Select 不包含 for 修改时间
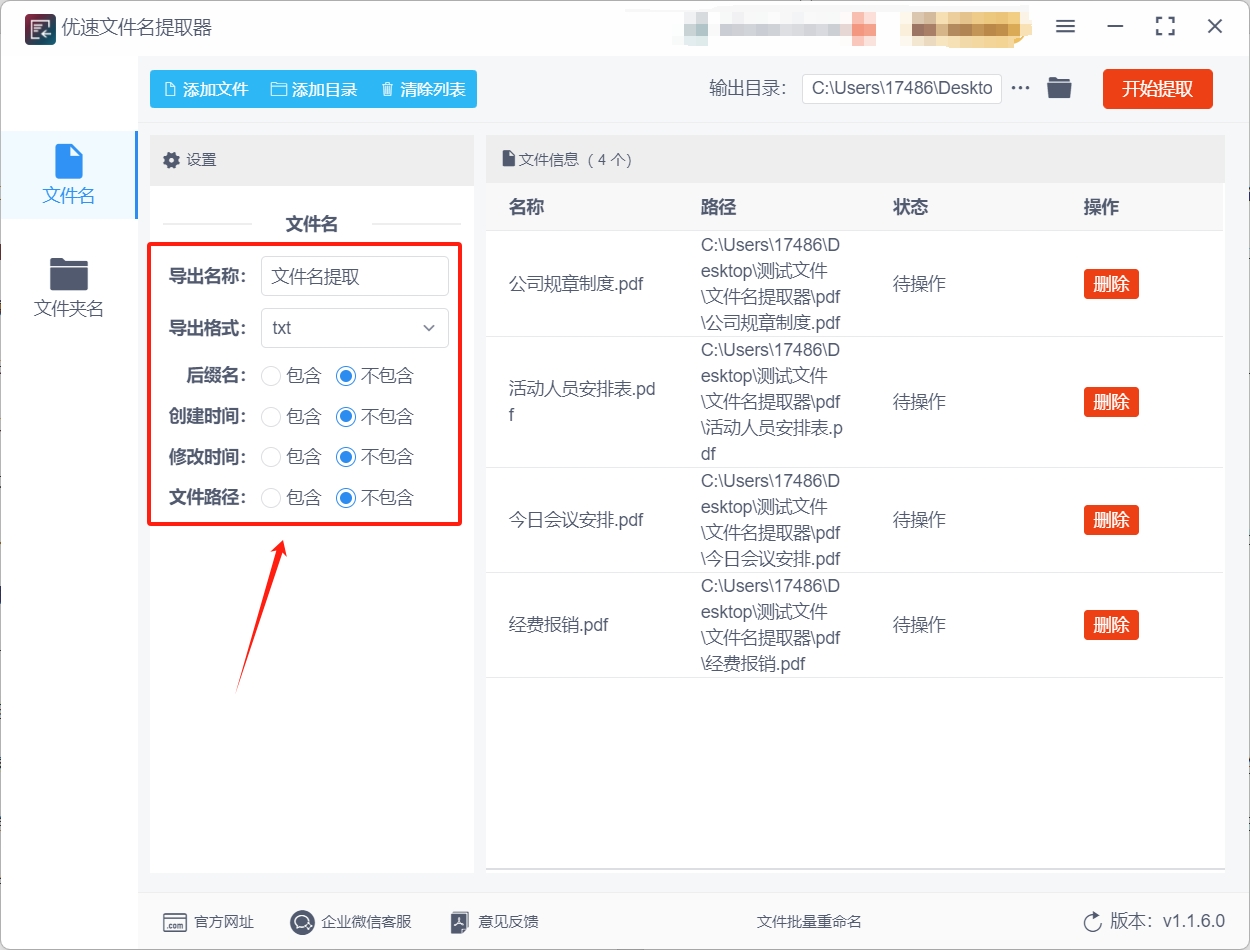Viewport: 1250px width, 950px height. click(346, 457)
